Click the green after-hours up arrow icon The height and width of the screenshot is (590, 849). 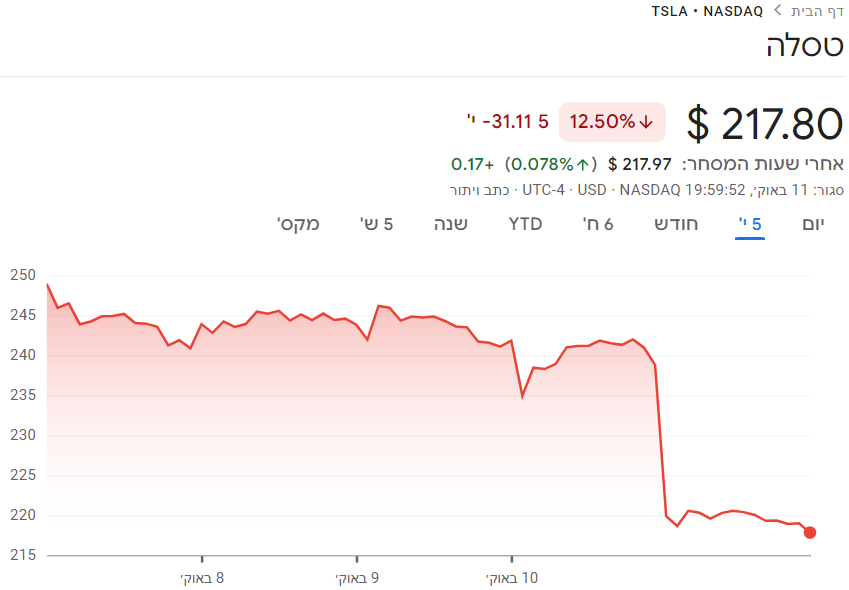[x=583, y=164]
